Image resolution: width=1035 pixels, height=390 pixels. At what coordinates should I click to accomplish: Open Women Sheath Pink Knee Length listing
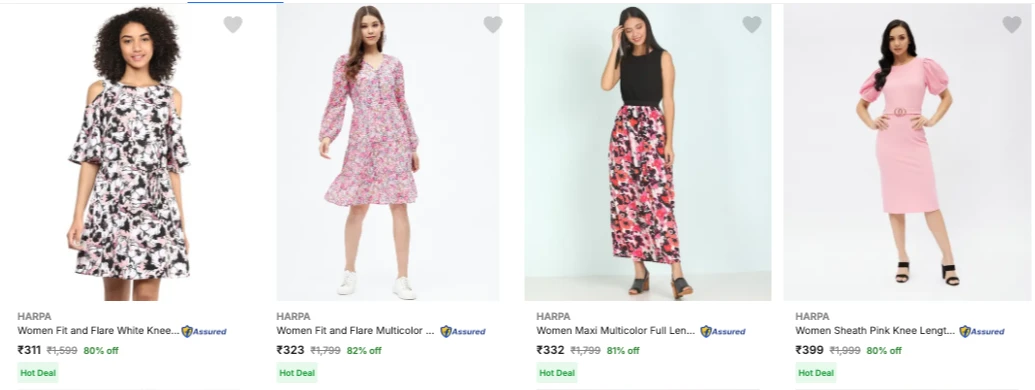click(875, 331)
